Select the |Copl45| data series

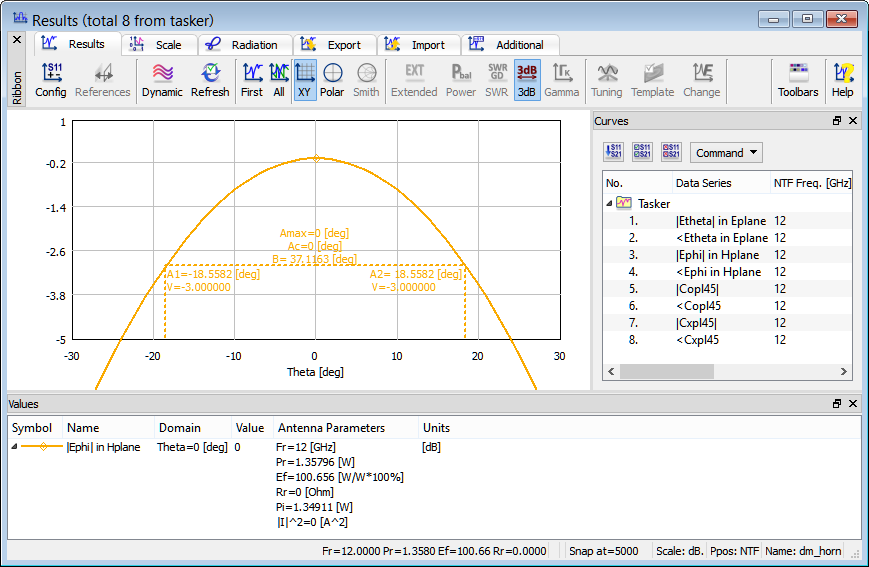pos(698,289)
